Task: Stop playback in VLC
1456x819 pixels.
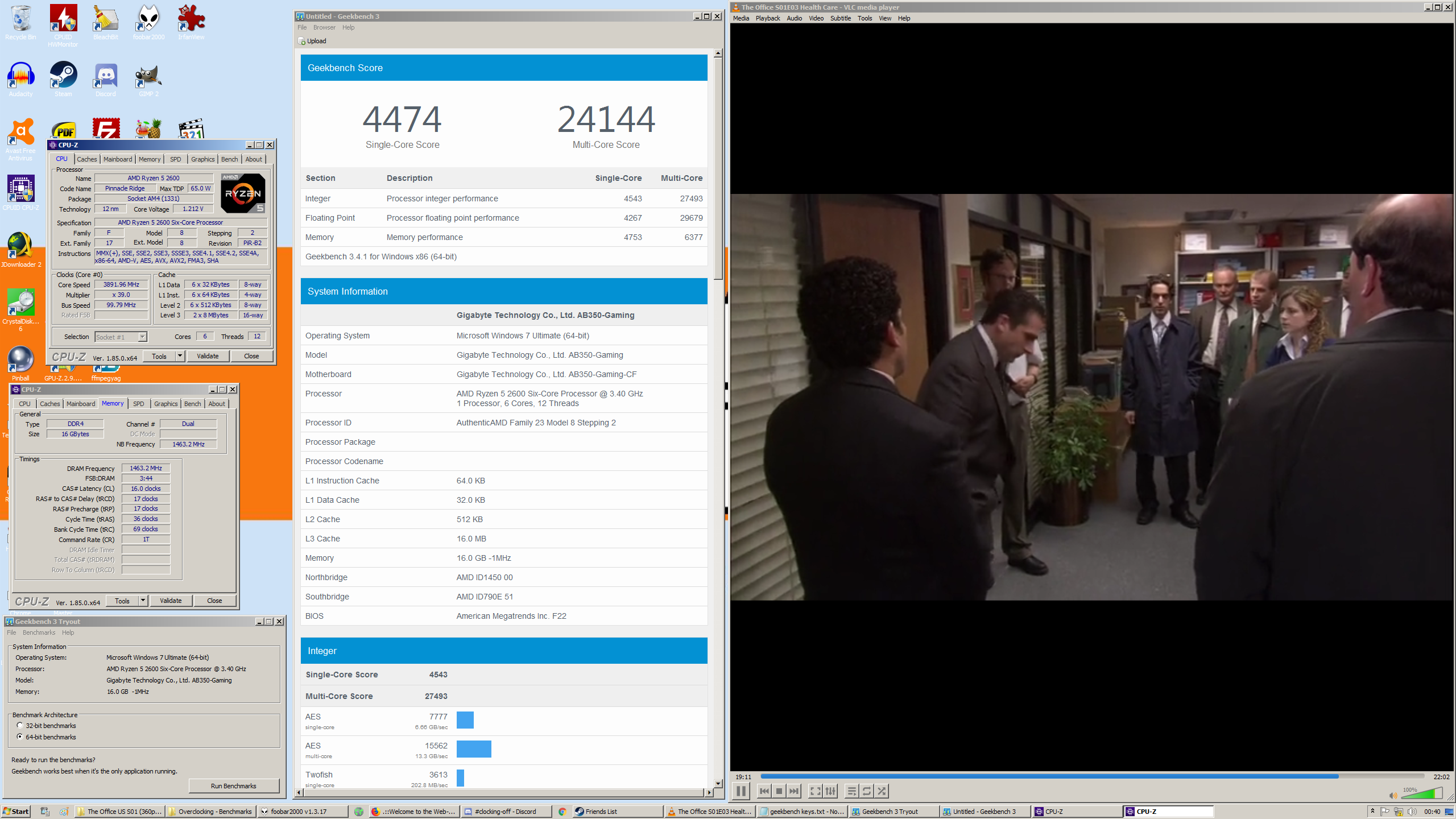Action: coord(779,791)
